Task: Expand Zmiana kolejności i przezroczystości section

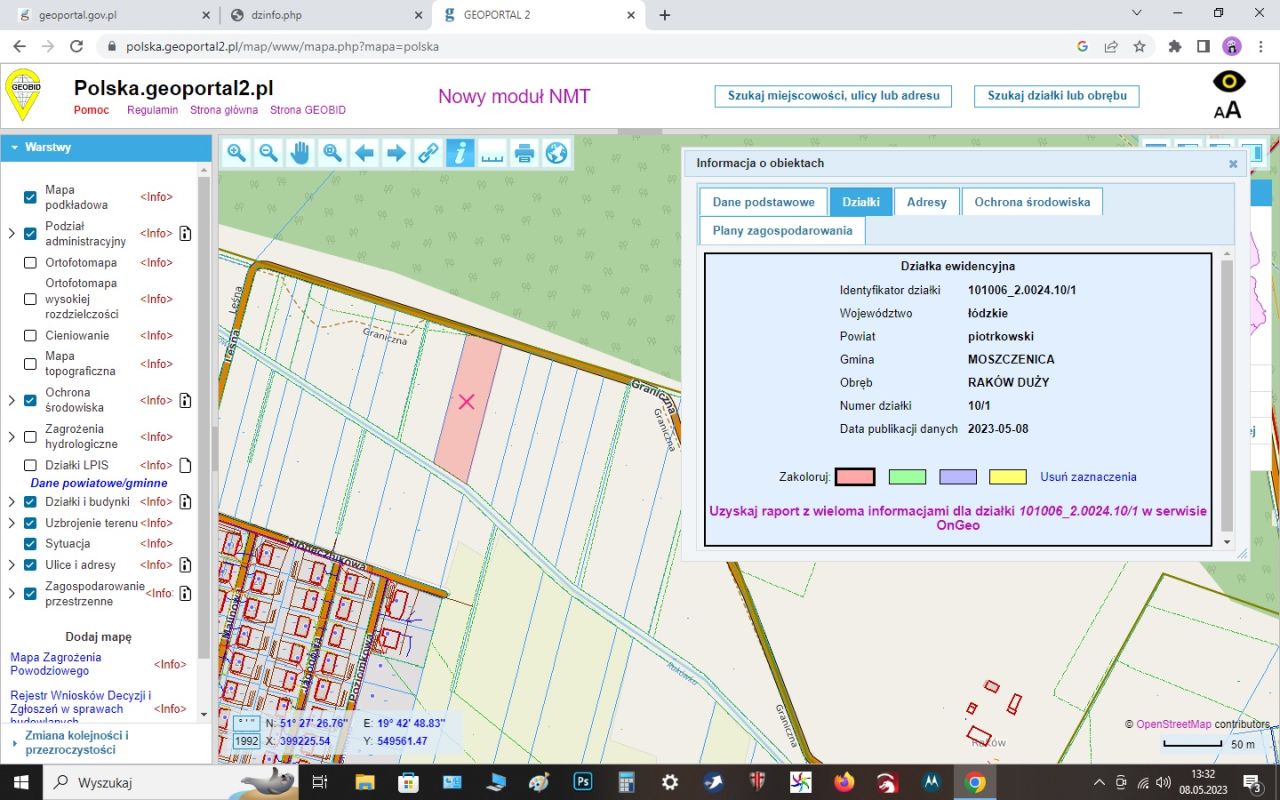Action: pyautogui.click(x=14, y=743)
